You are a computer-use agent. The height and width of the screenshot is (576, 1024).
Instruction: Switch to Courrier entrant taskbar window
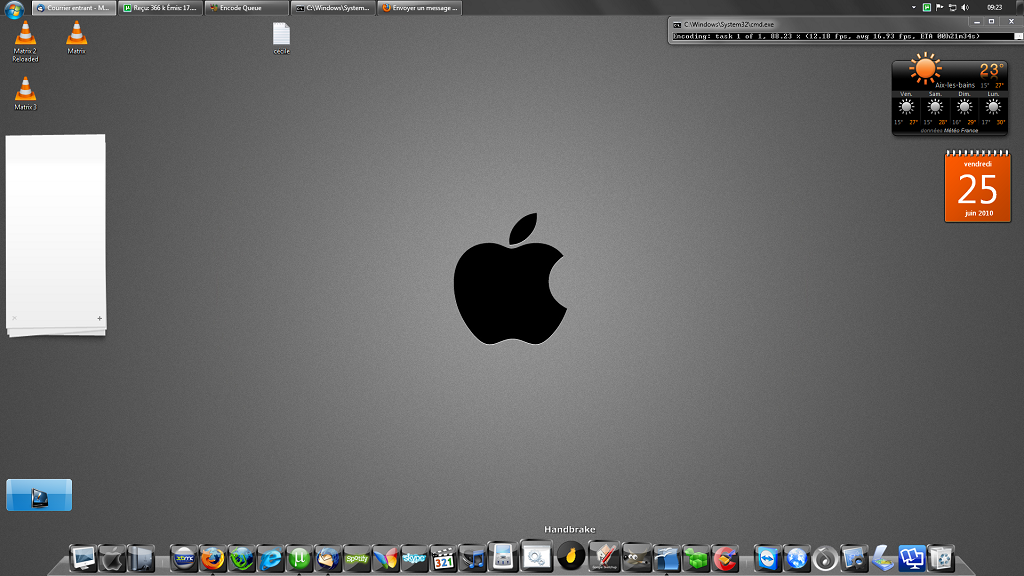point(73,7)
